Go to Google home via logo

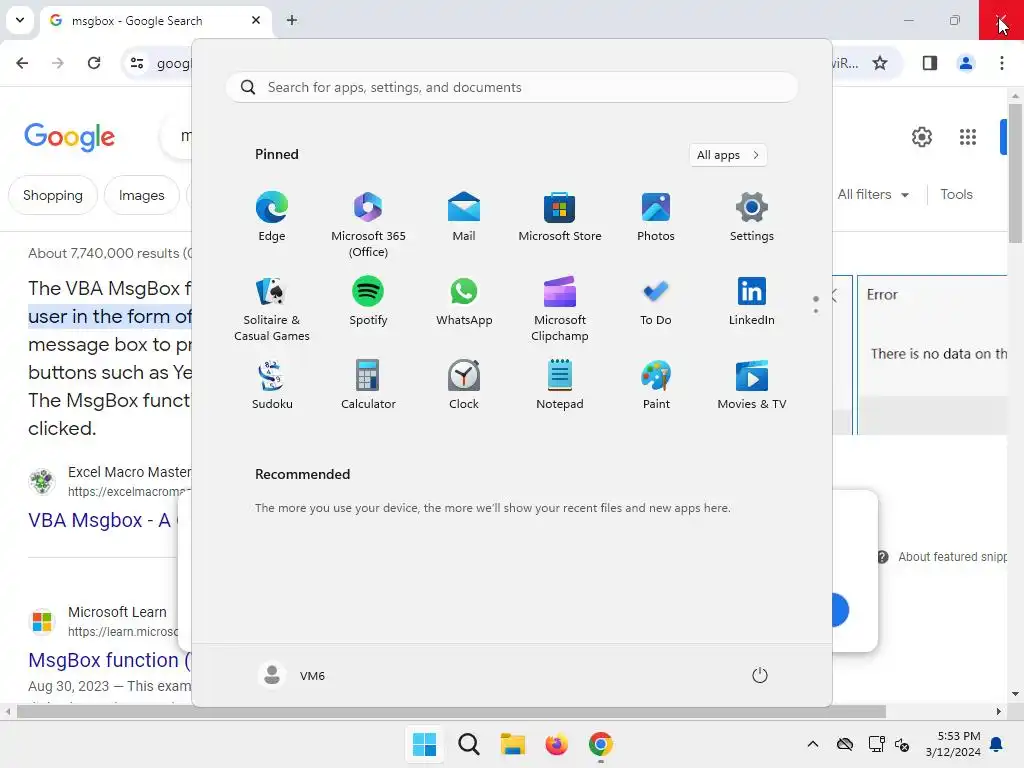click(x=69, y=136)
